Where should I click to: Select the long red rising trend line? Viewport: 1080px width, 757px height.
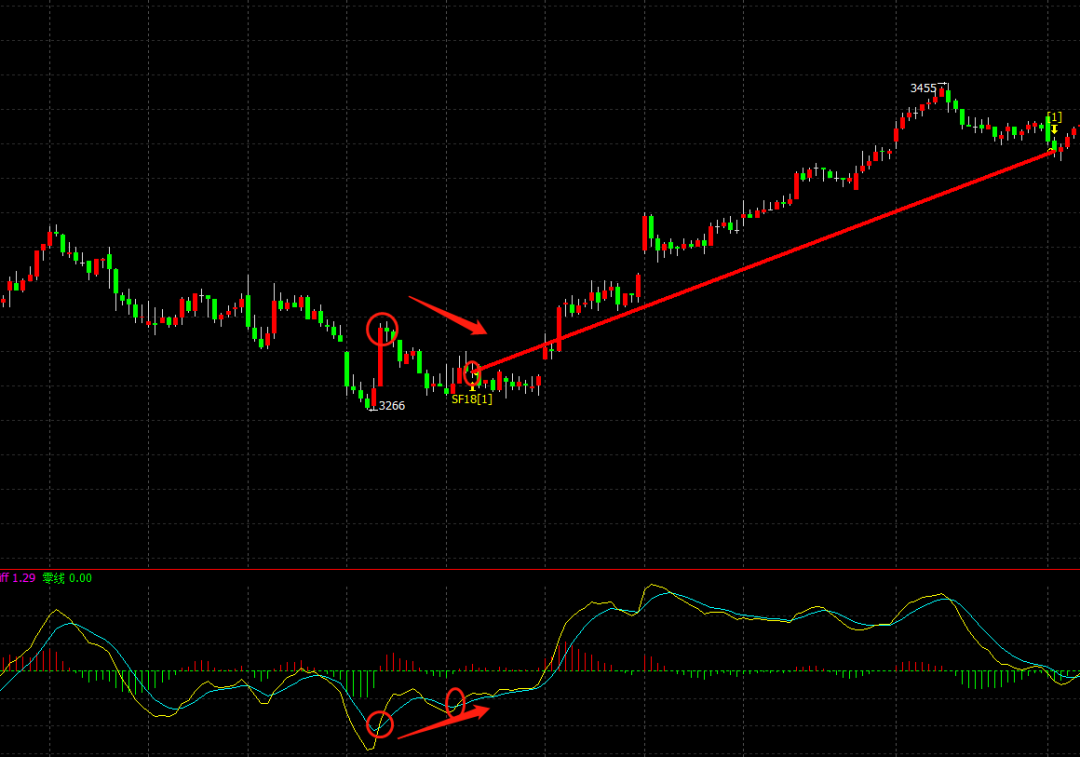[x=760, y=262]
